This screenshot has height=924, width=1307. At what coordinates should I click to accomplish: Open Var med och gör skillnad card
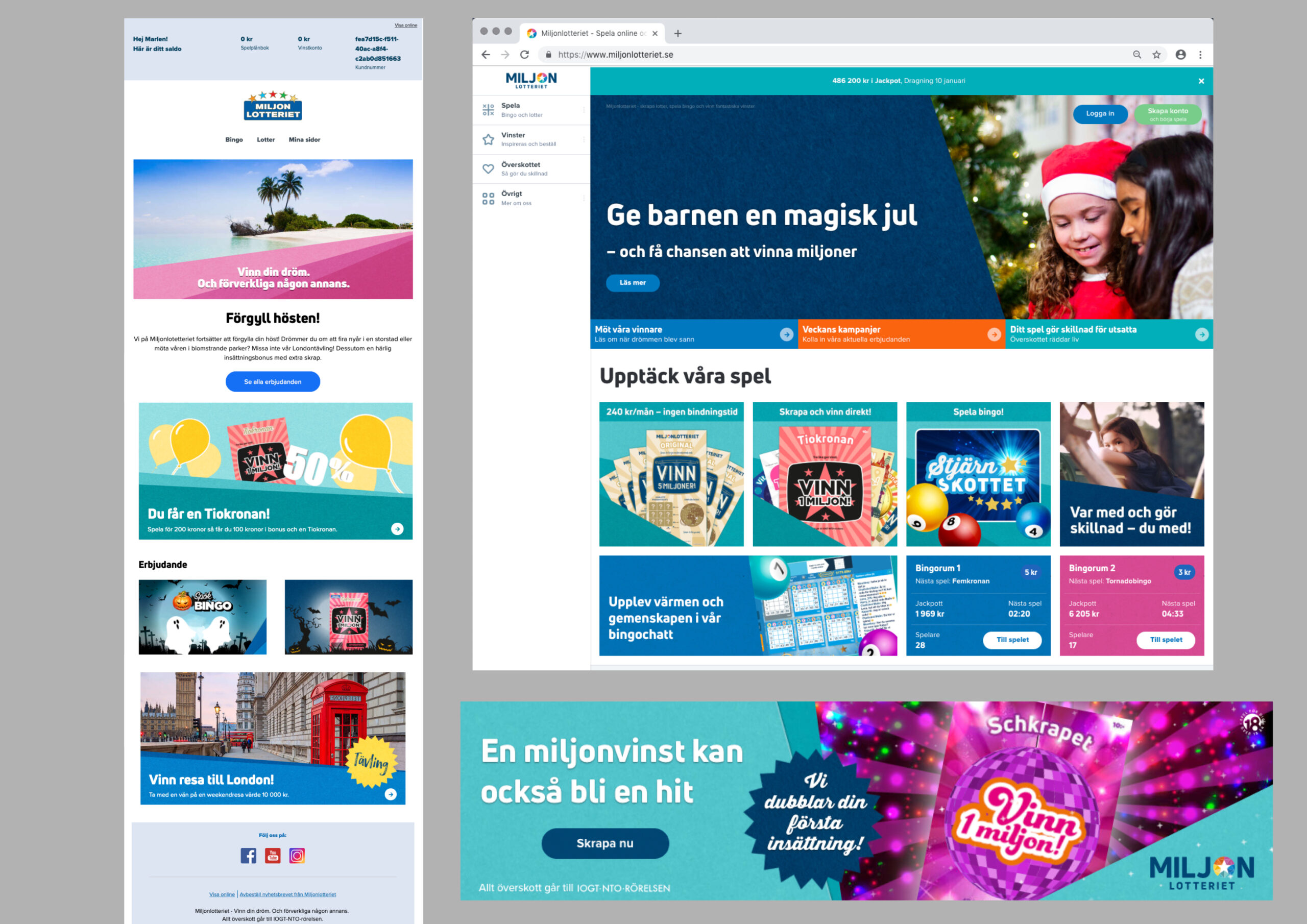click(x=1132, y=474)
